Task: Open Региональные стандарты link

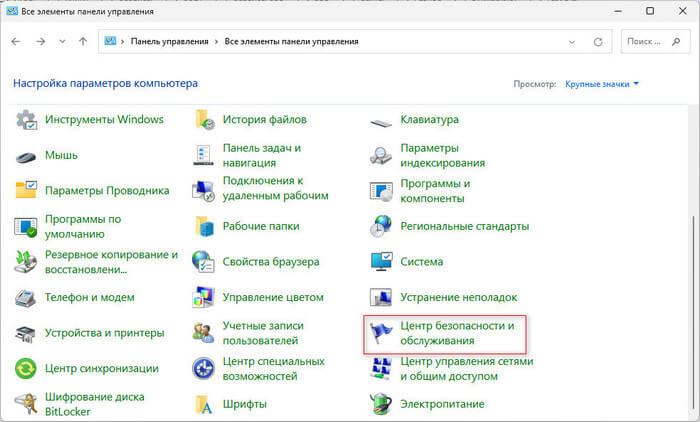Action: pyautogui.click(x=464, y=226)
